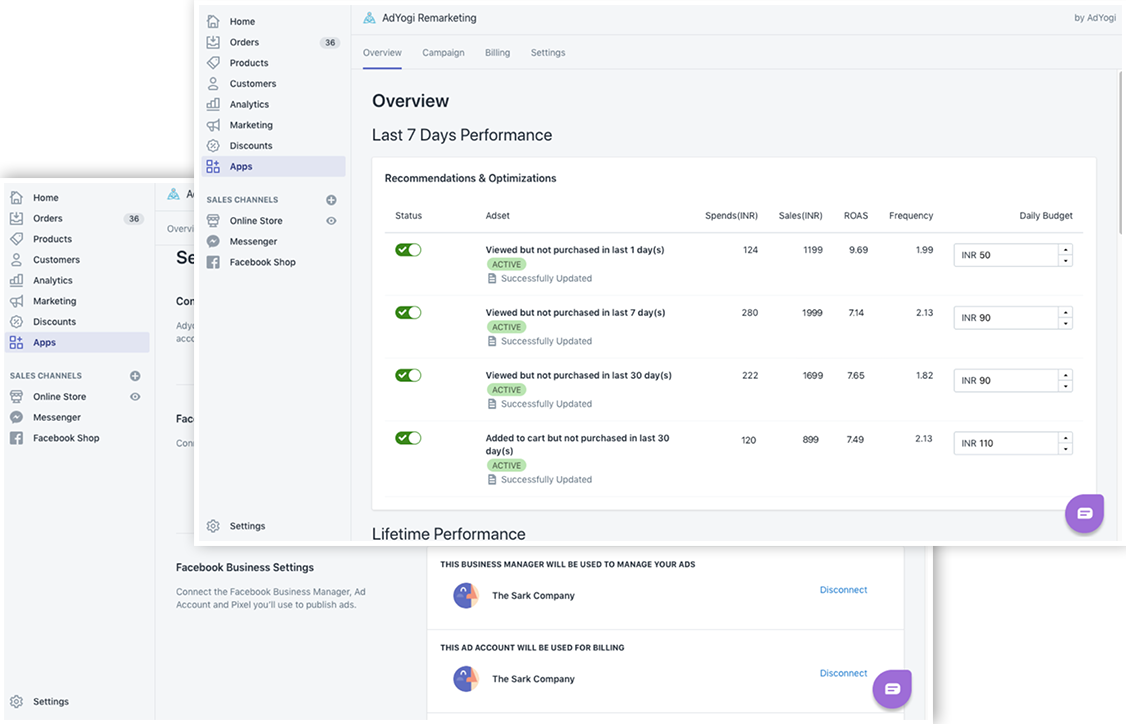
Task: Decrease the INR 110 daily budget
Action: 1066,449
